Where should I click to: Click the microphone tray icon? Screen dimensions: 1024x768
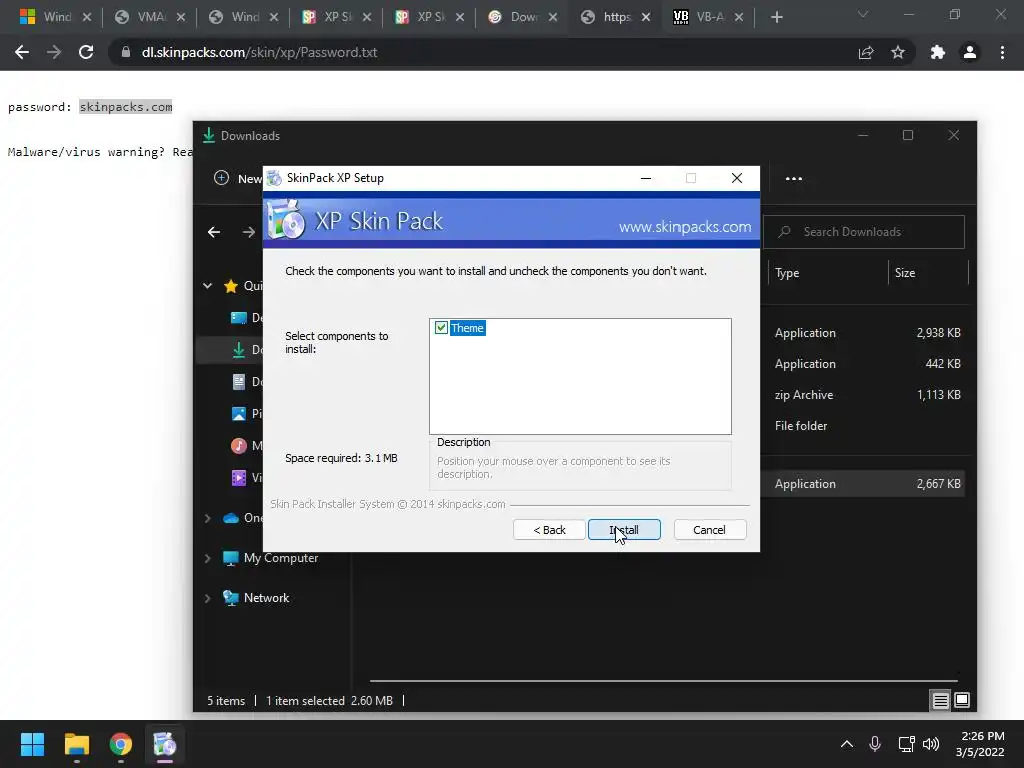(875, 744)
